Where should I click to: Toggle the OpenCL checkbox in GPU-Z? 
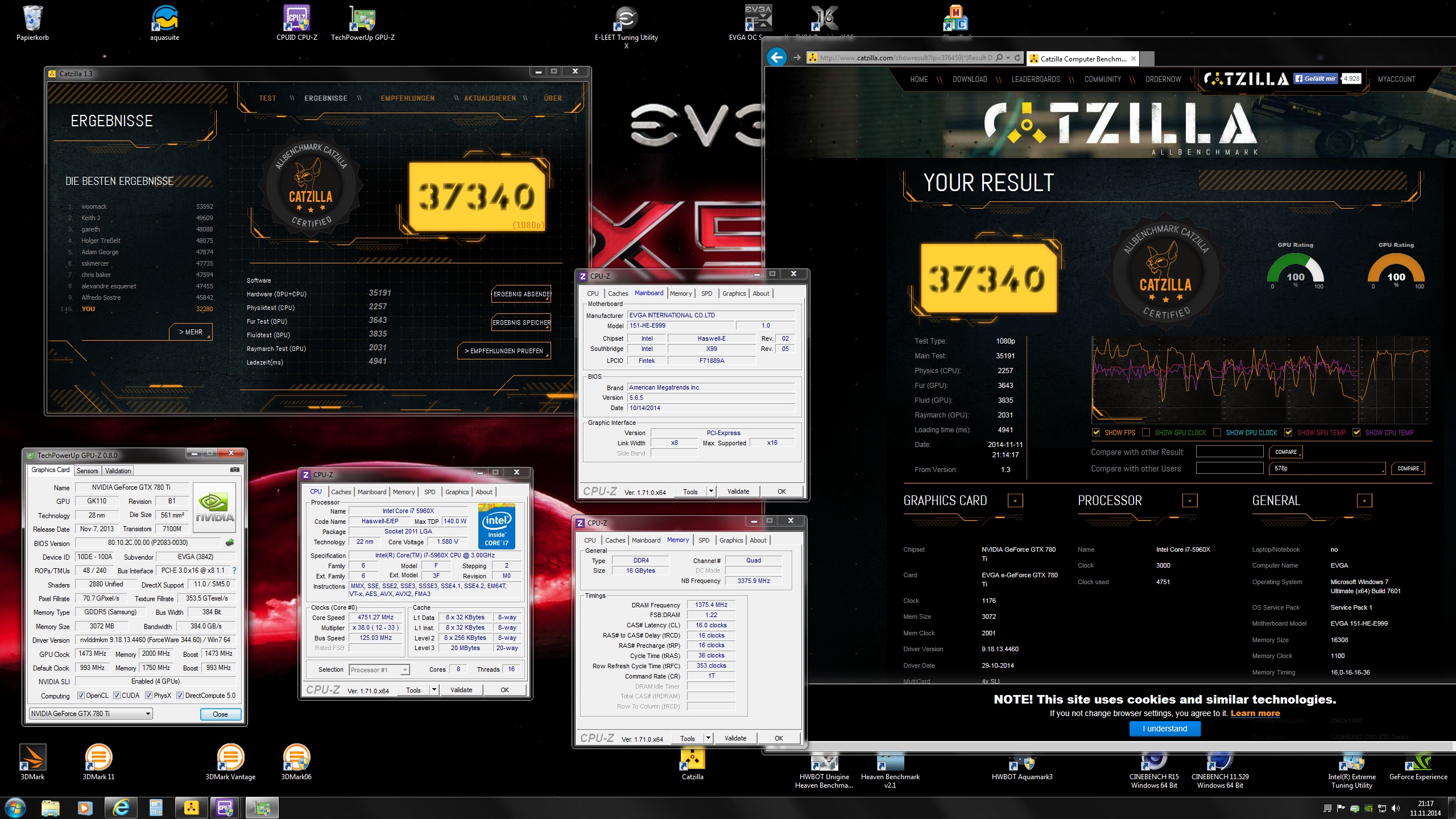point(81,696)
